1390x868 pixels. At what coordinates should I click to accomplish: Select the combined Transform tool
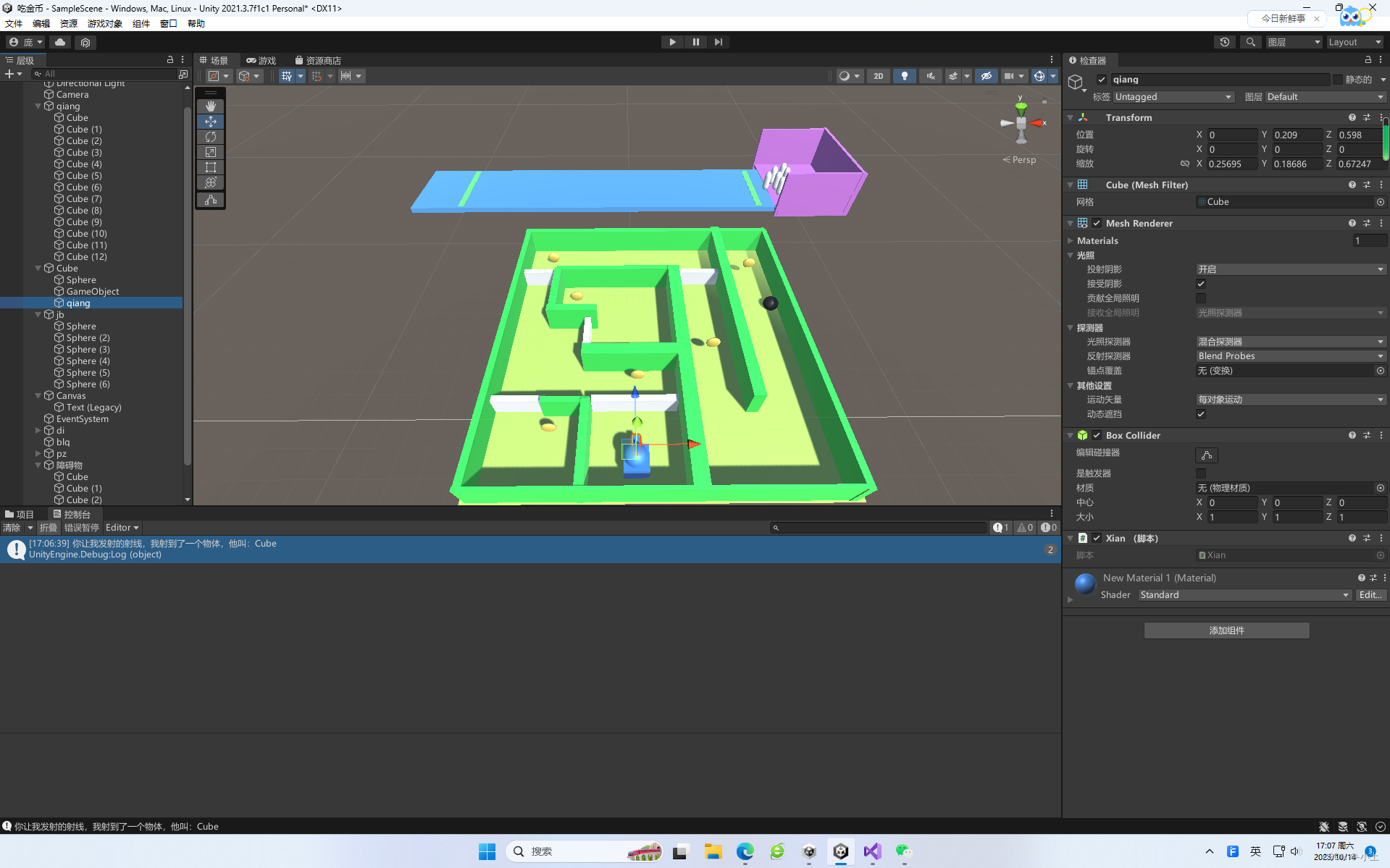pos(211,182)
